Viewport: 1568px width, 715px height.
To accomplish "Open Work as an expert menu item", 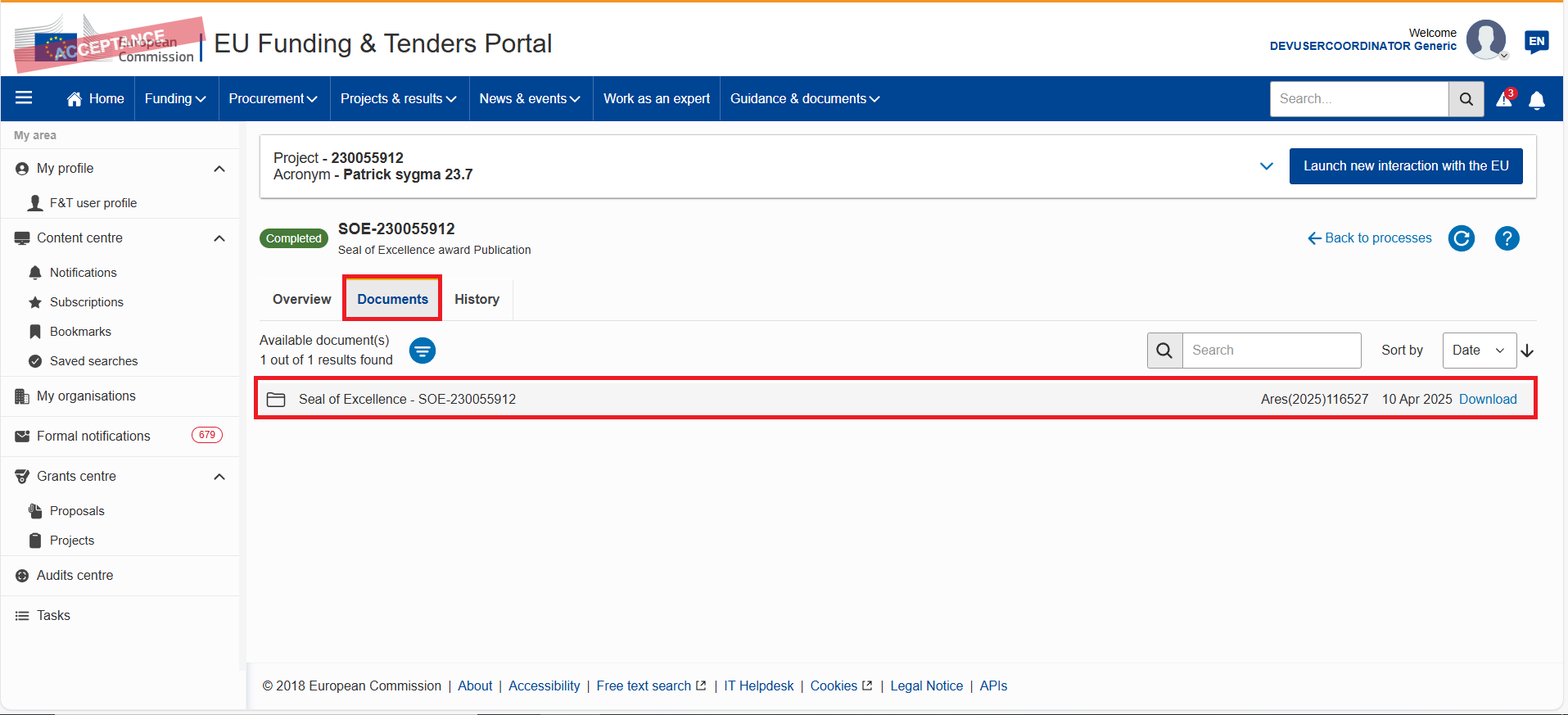I will 657,99.
